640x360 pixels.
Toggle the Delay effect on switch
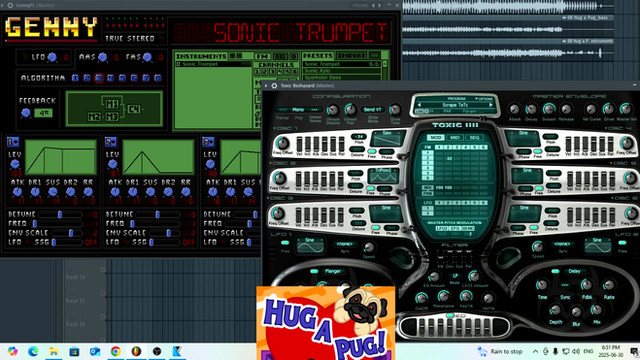[555, 271]
